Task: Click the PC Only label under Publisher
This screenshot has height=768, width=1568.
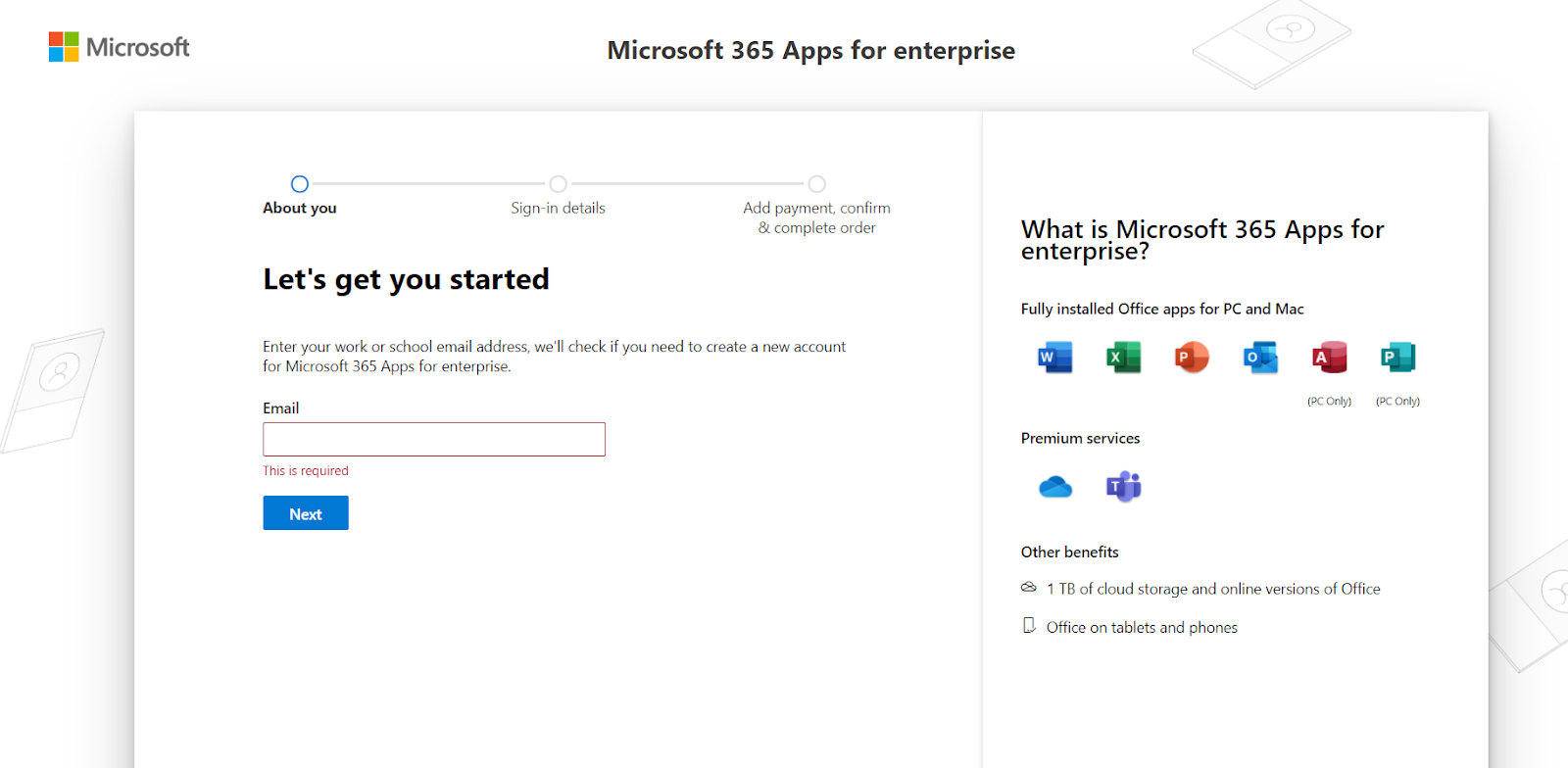Action: 1398,402
